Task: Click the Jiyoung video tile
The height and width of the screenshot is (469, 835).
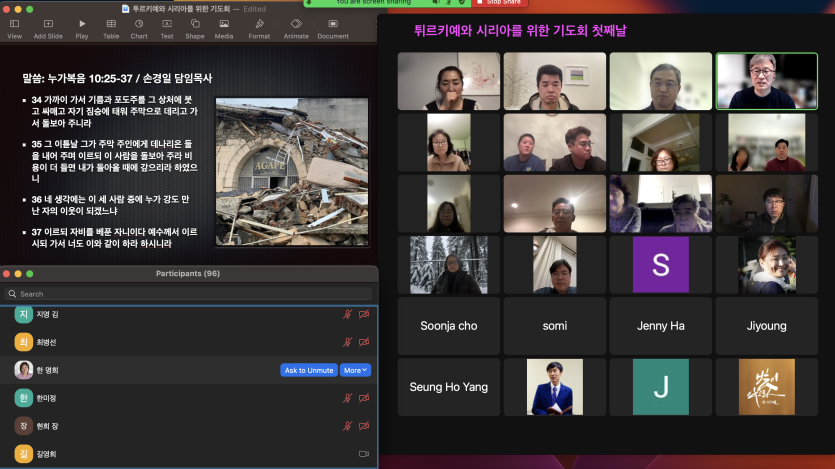Action: point(766,326)
